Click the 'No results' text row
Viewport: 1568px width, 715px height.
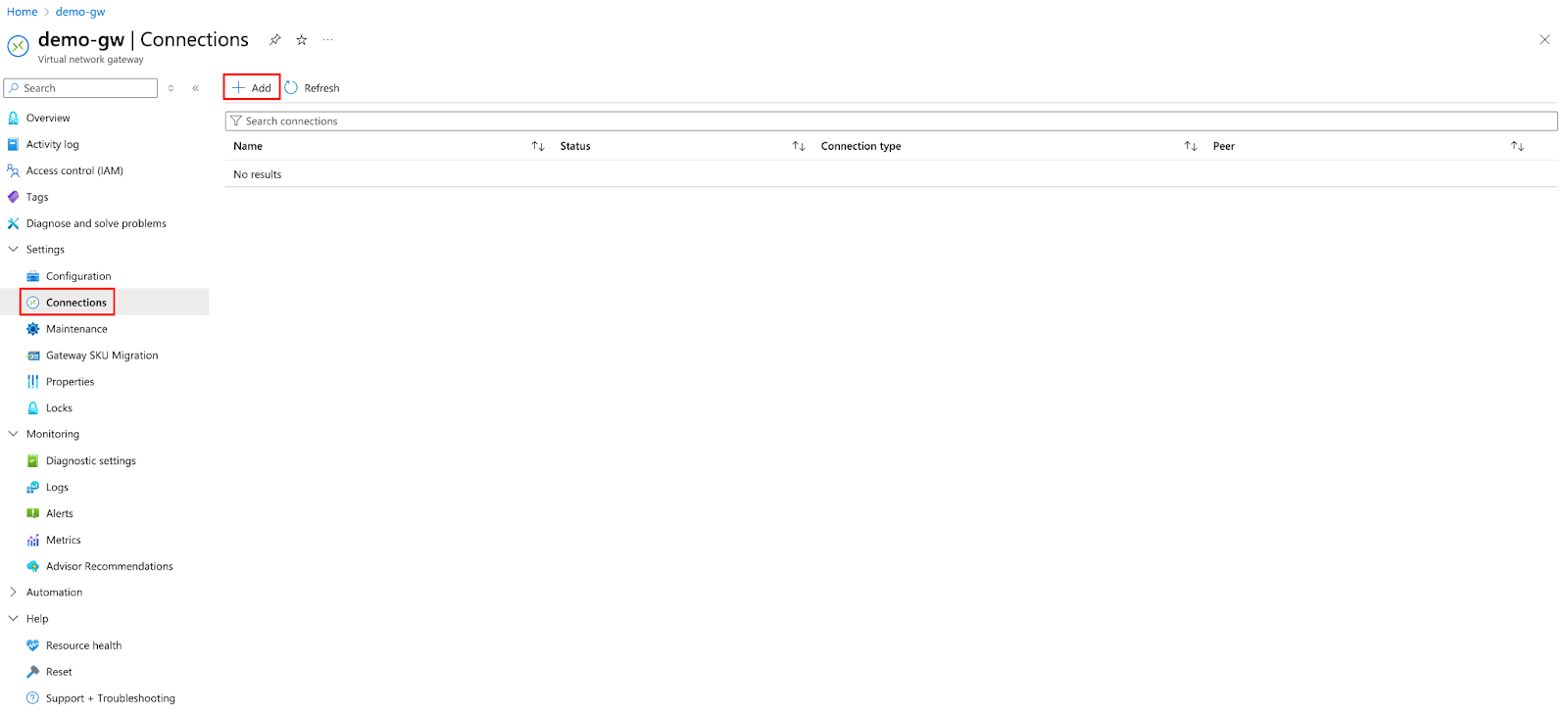click(x=258, y=174)
